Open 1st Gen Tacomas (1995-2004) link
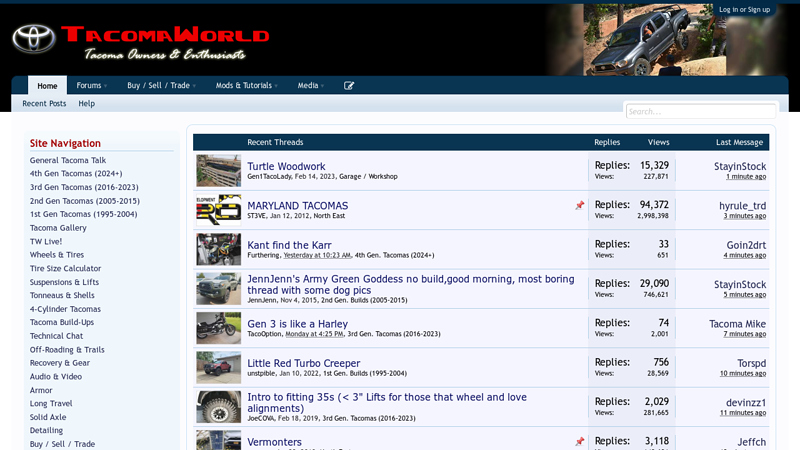Image resolution: width=800 pixels, height=450 pixels. click(x=84, y=214)
